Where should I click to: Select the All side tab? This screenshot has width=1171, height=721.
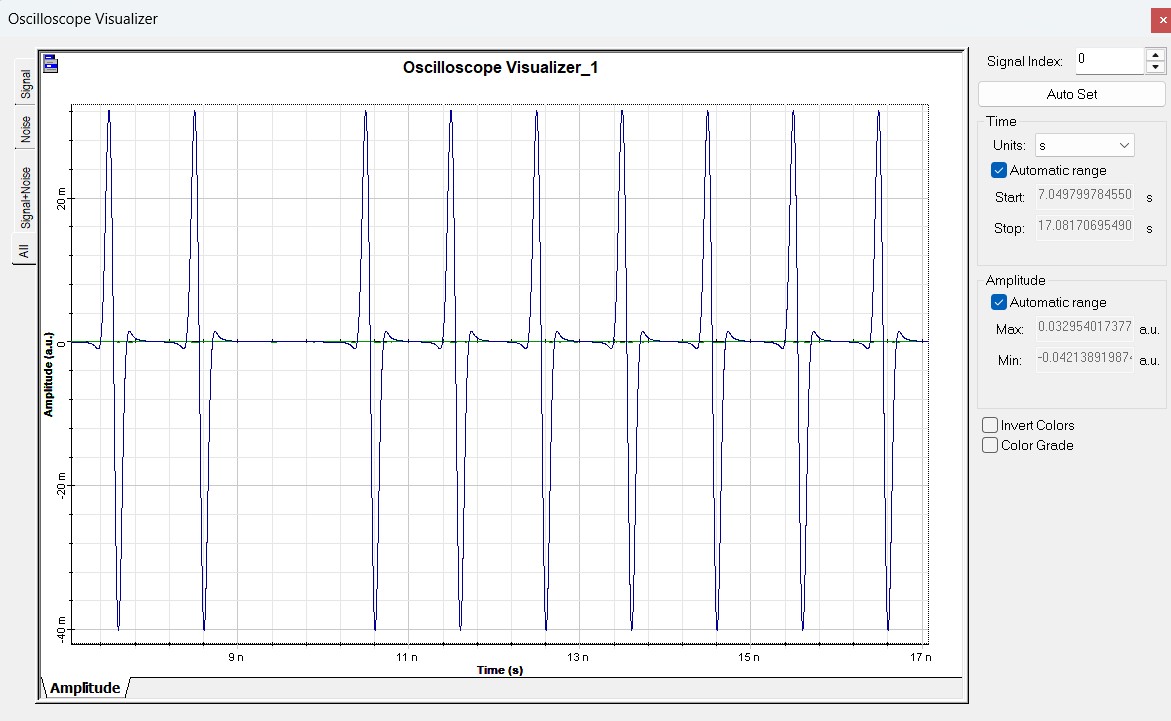24,250
